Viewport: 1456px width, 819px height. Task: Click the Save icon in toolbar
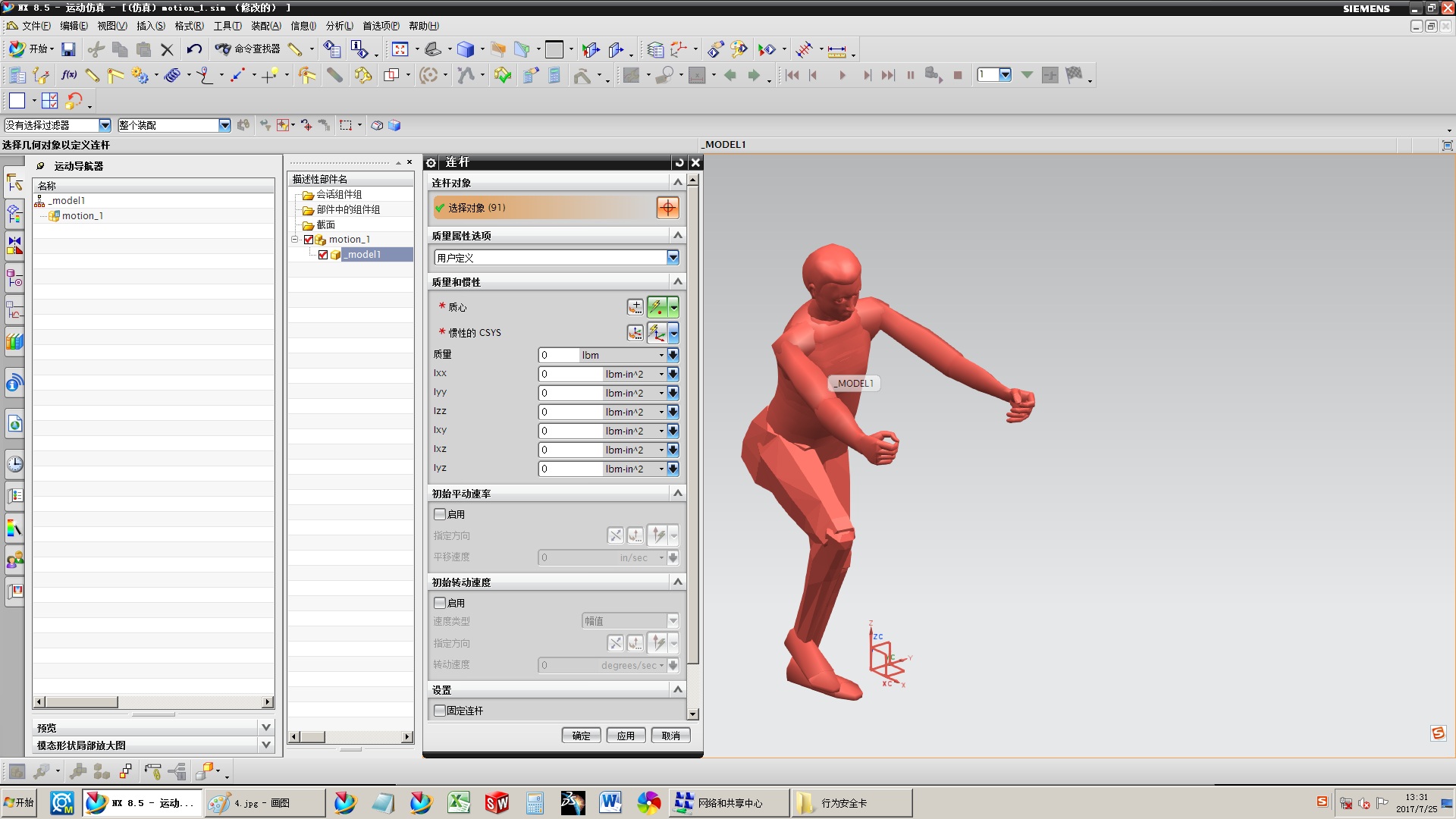(x=68, y=50)
